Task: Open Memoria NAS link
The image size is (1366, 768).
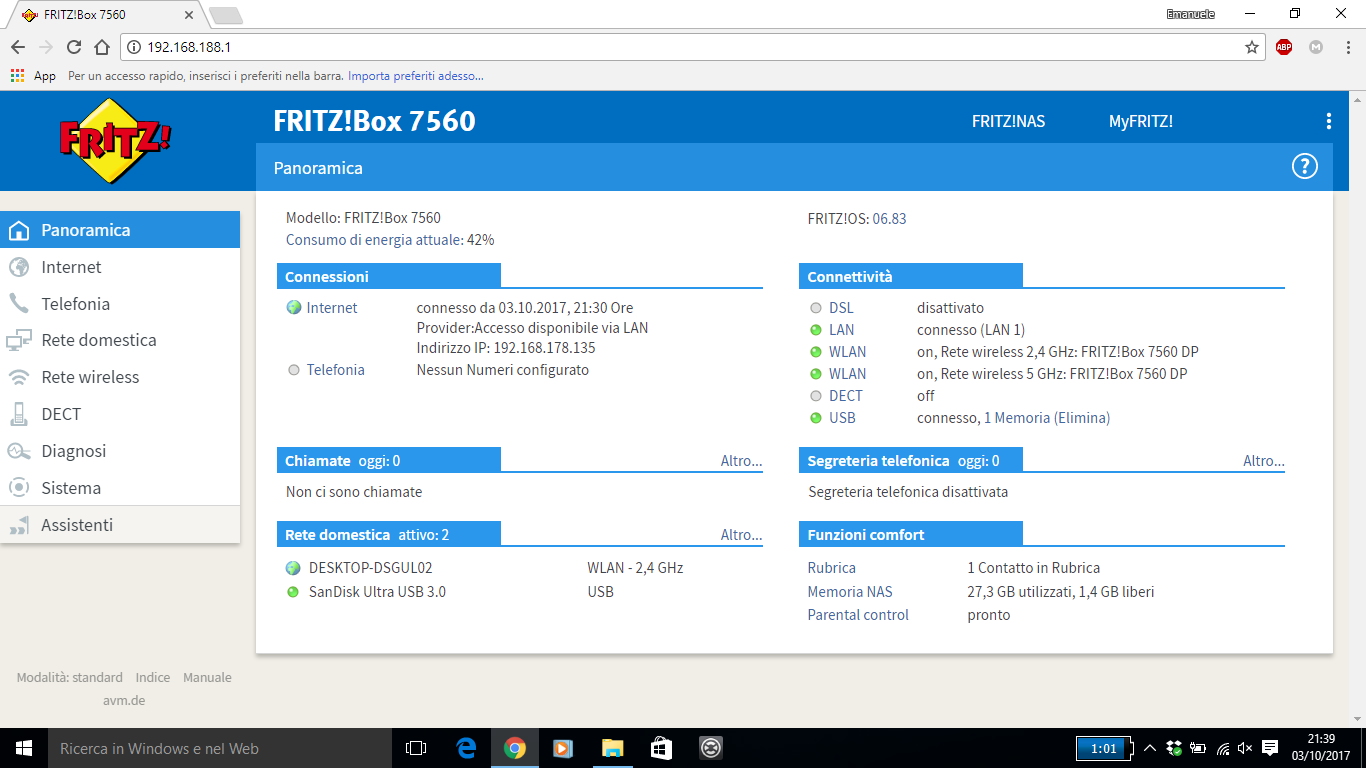Action: tap(850, 592)
